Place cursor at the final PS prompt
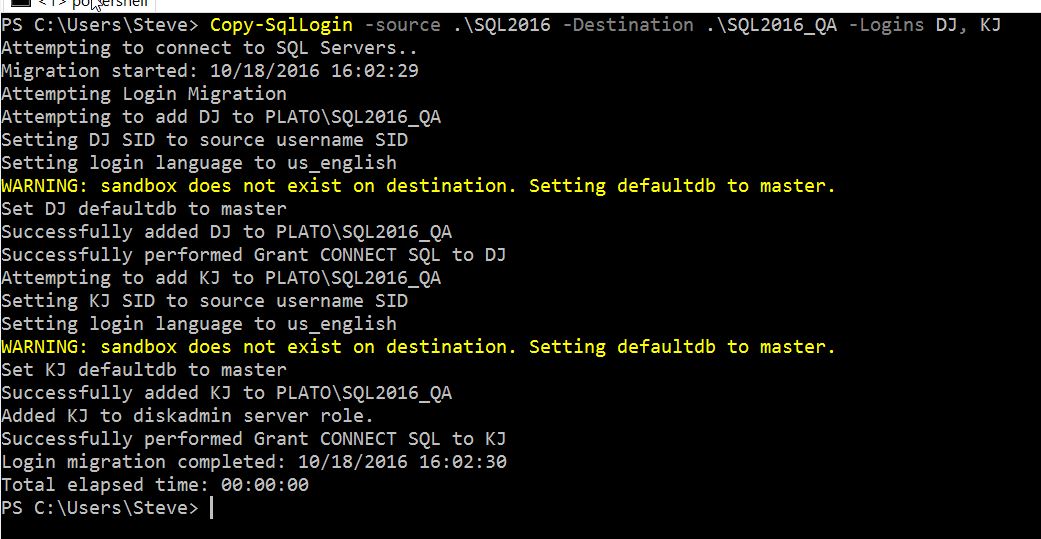1041x539 pixels. point(211,508)
